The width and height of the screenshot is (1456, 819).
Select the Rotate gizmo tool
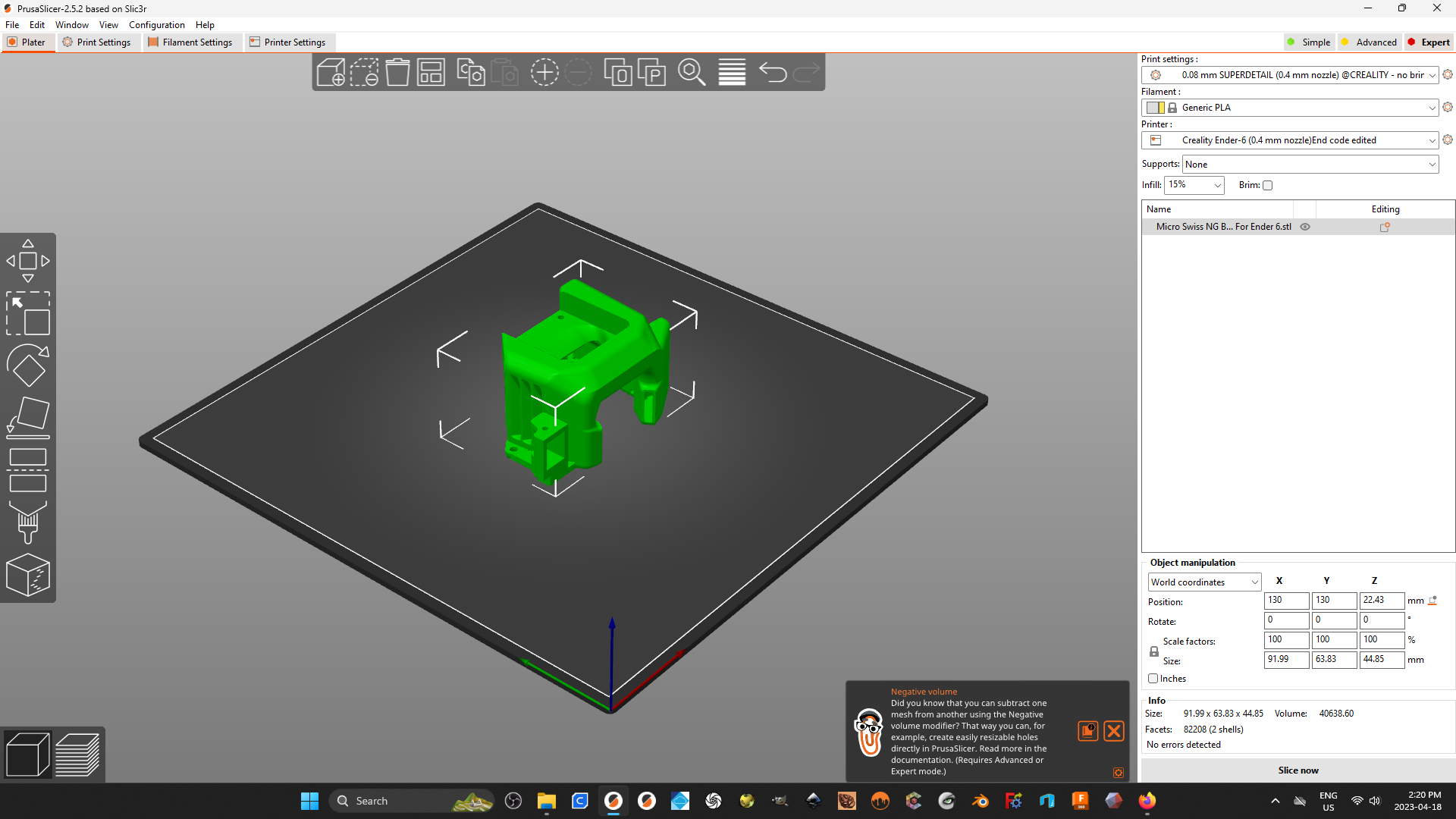click(28, 366)
